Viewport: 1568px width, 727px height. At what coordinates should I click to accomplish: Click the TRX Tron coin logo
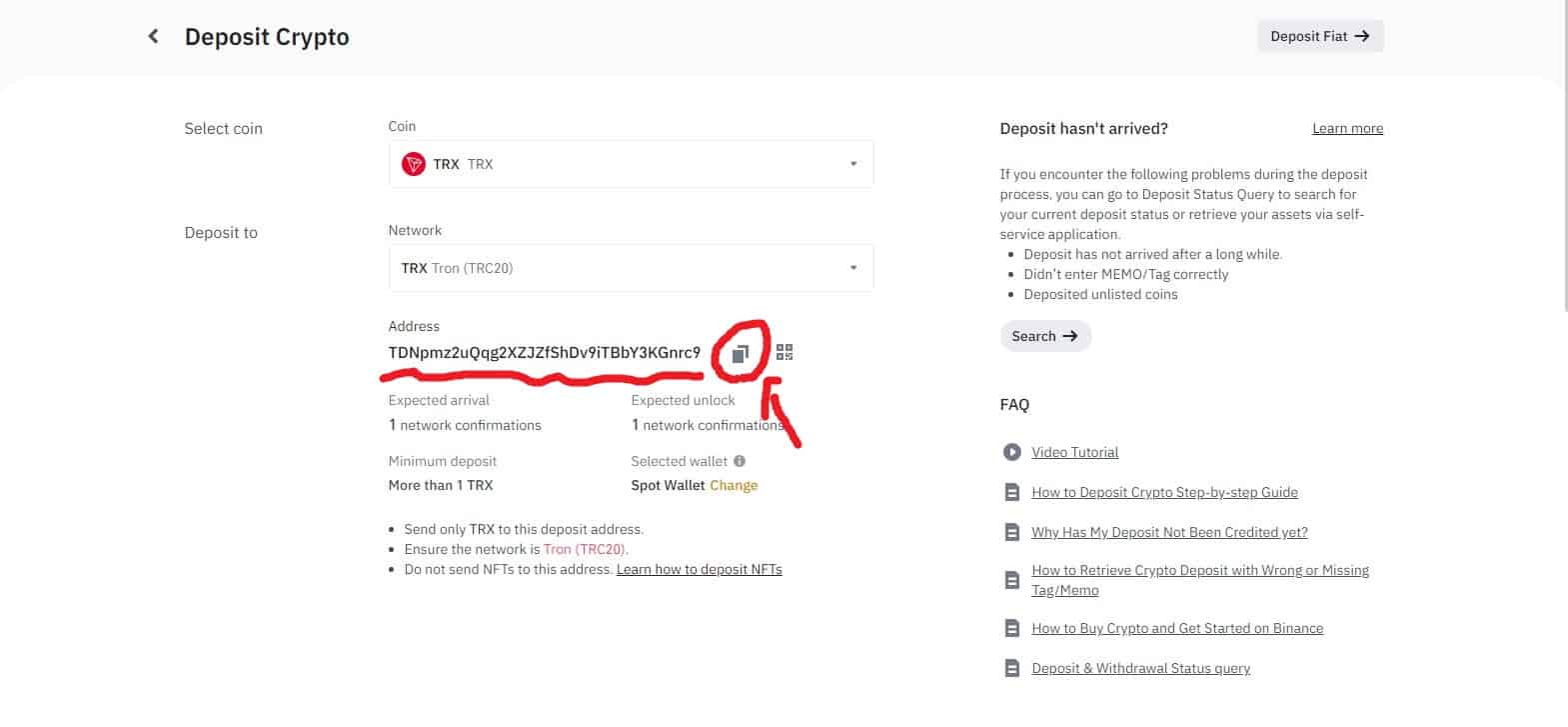tap(413, 164)
